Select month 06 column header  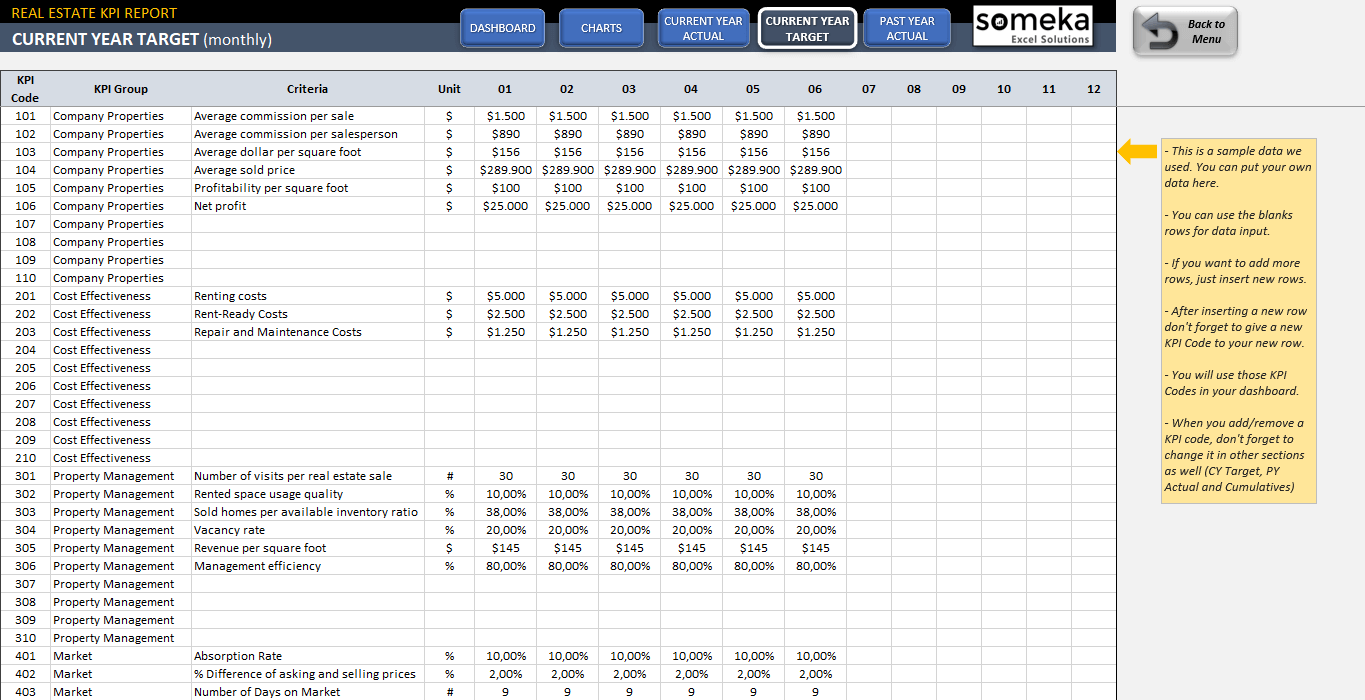[x=815, y=88]
